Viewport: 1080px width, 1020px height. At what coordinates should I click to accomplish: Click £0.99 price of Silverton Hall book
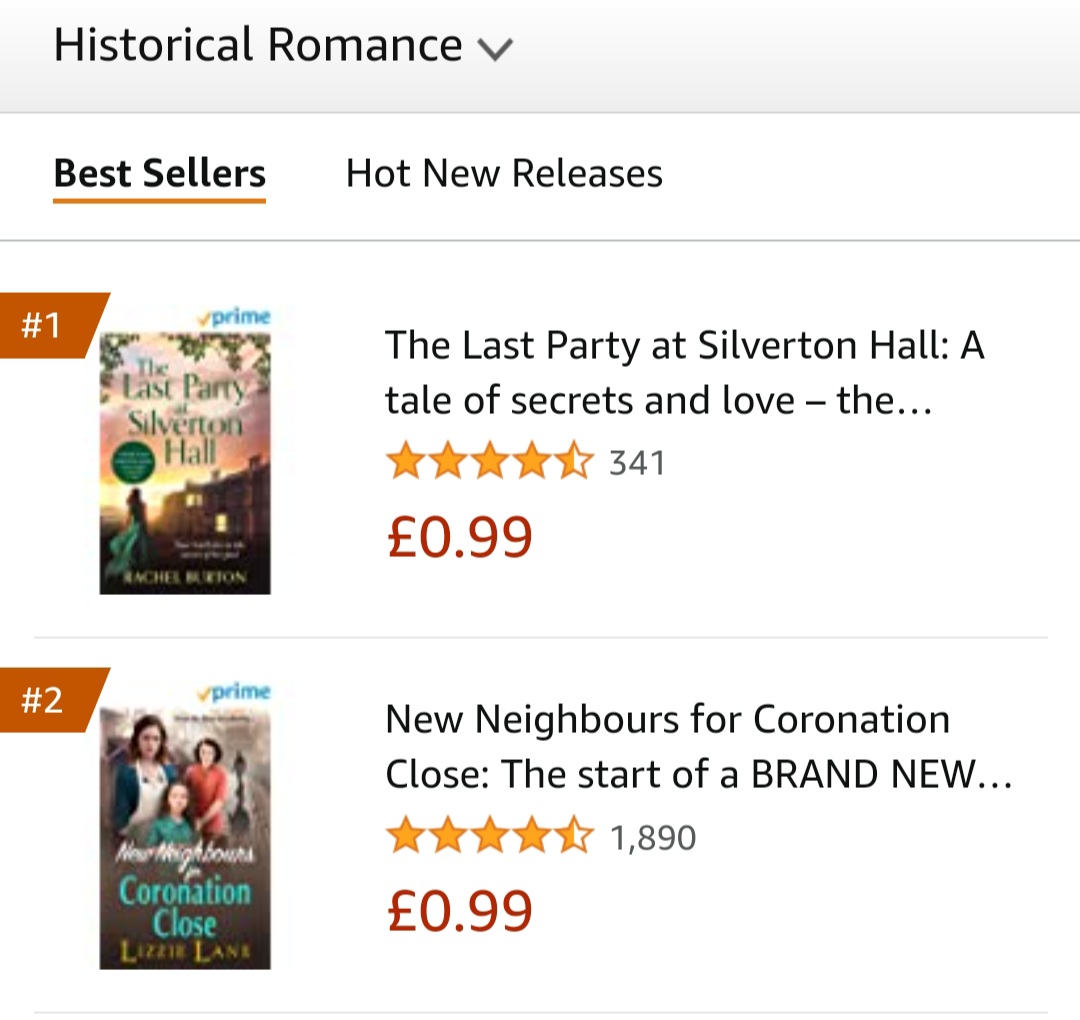[x=460, y=537]
